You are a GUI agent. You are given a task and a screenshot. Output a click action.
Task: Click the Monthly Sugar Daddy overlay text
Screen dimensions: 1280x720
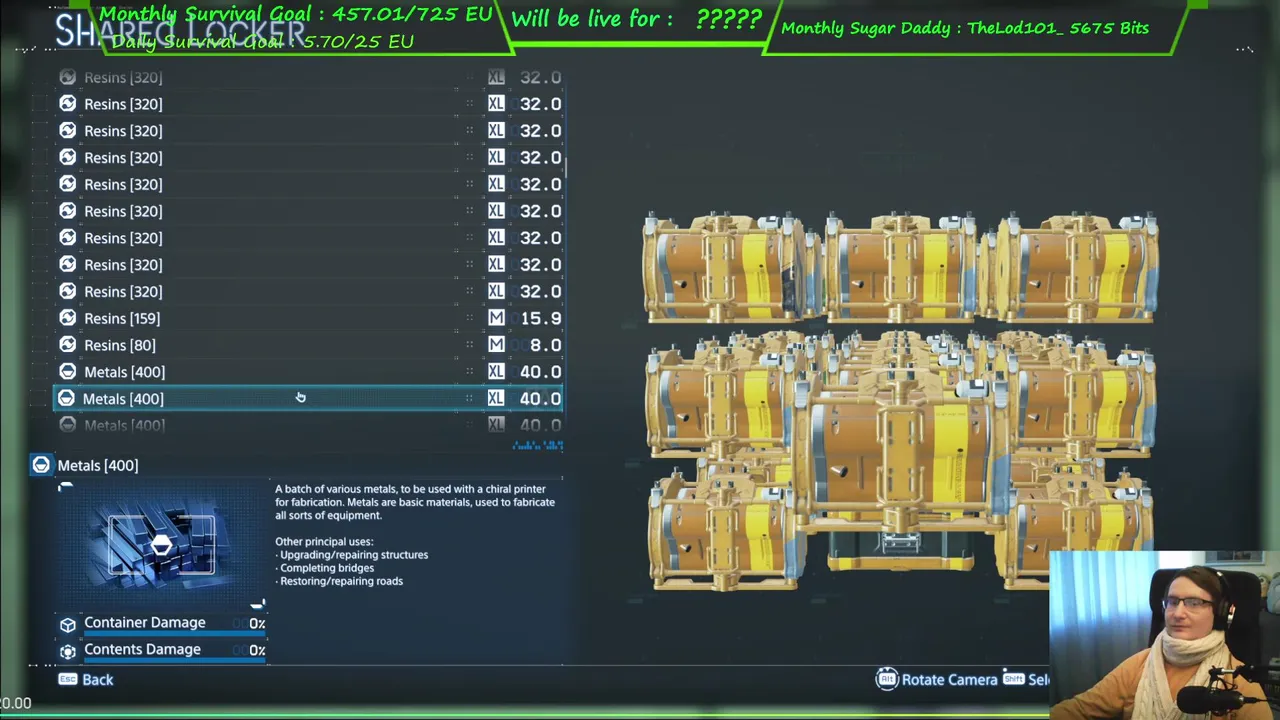(x=965, y=28)
